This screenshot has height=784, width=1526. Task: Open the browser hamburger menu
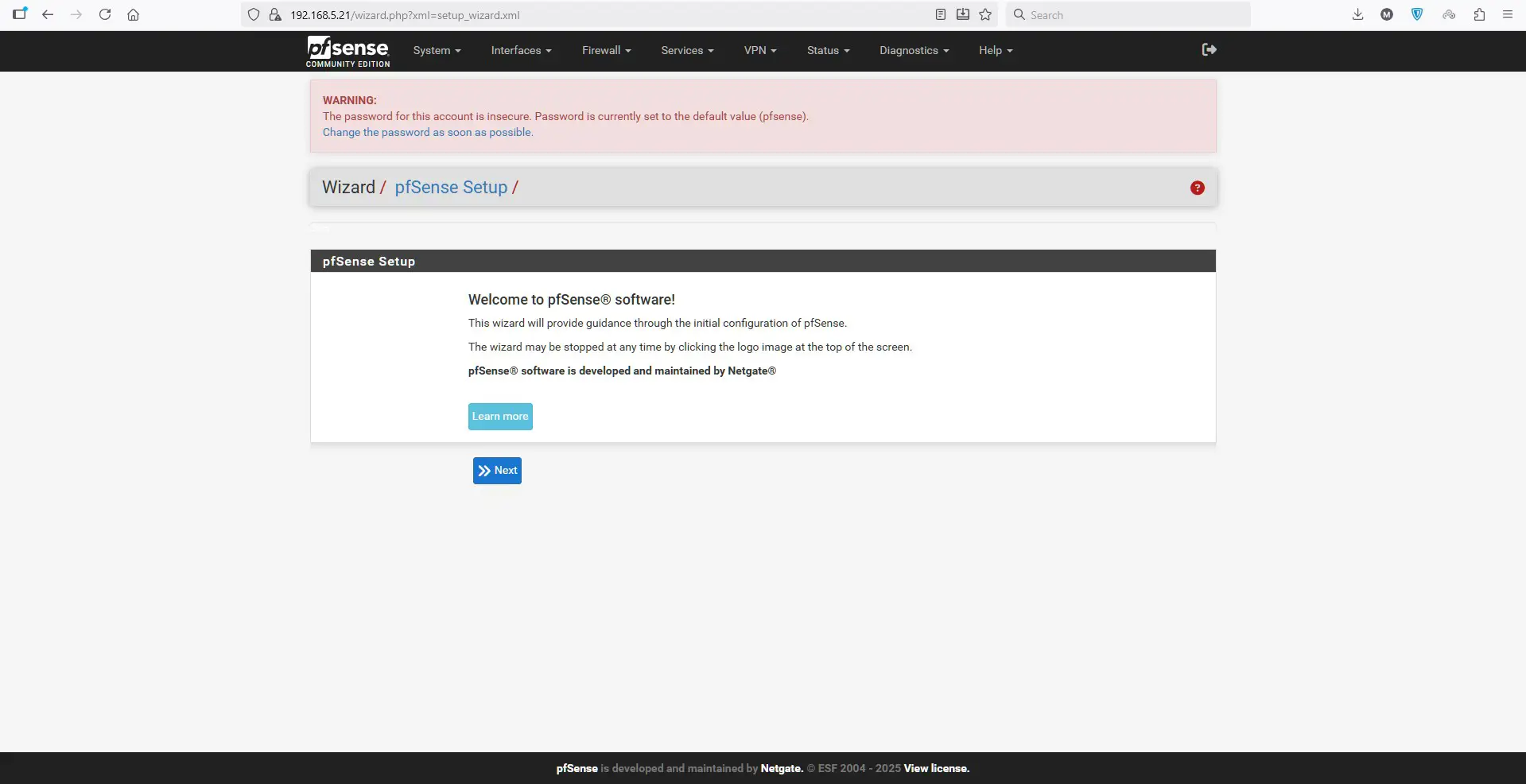[1507, 14]
